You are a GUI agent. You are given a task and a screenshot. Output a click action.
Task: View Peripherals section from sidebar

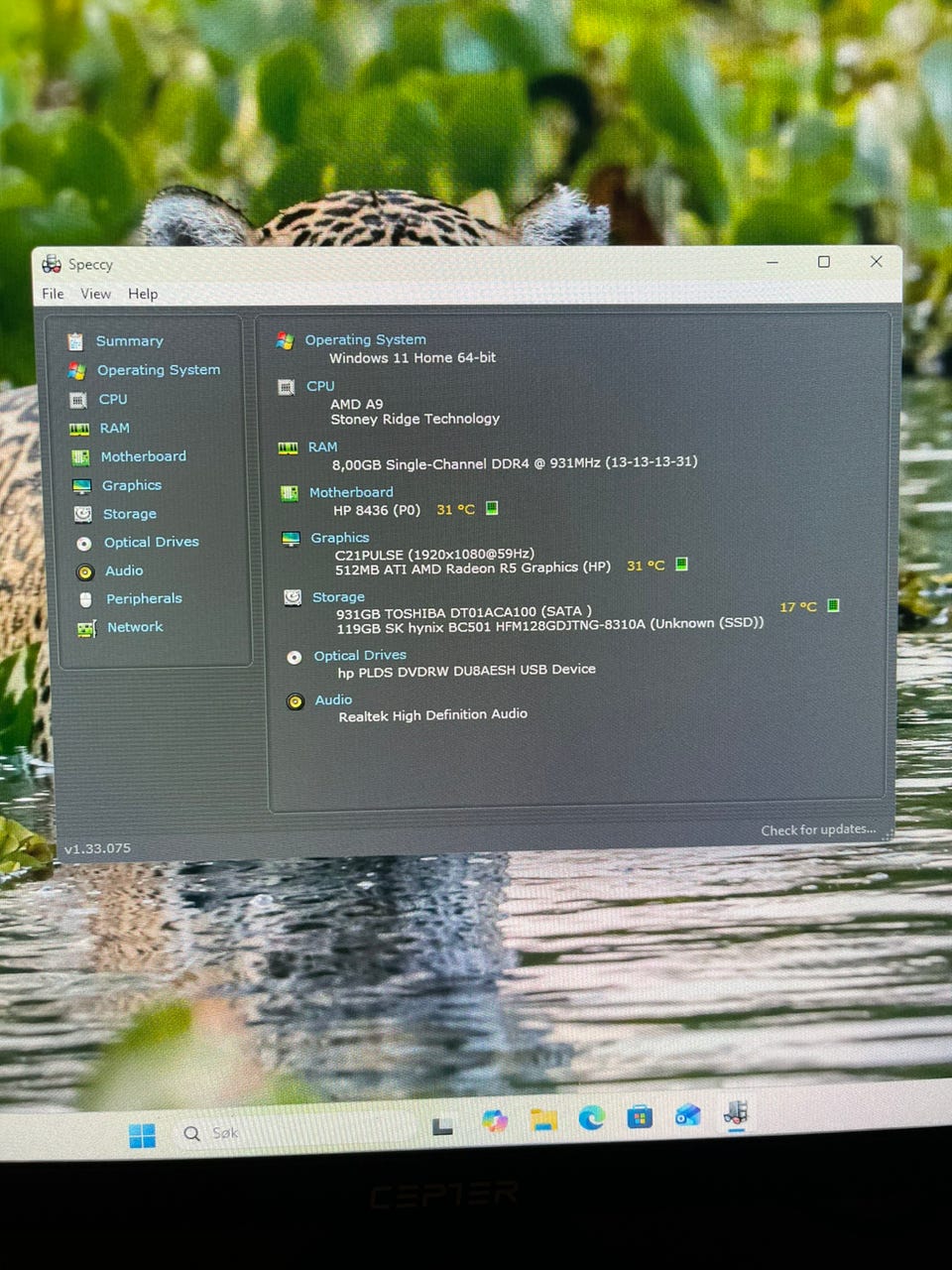pos(145,598)
